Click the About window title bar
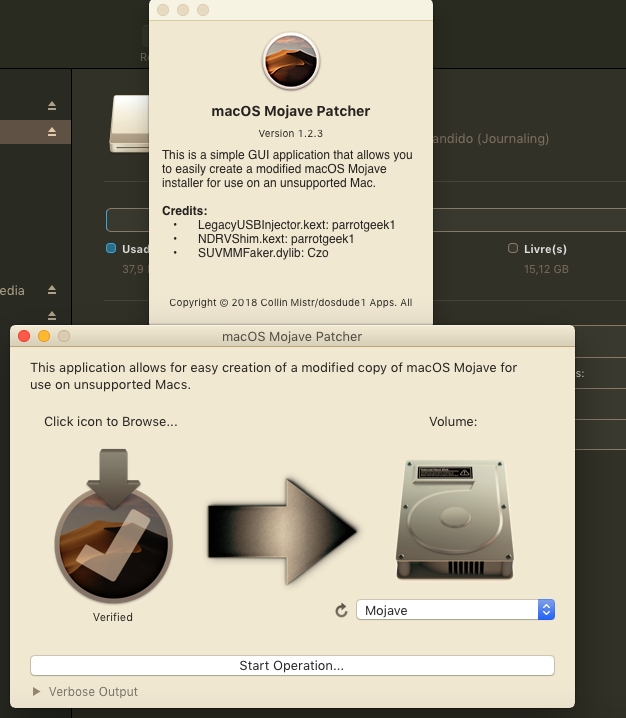 coord(291,10)
